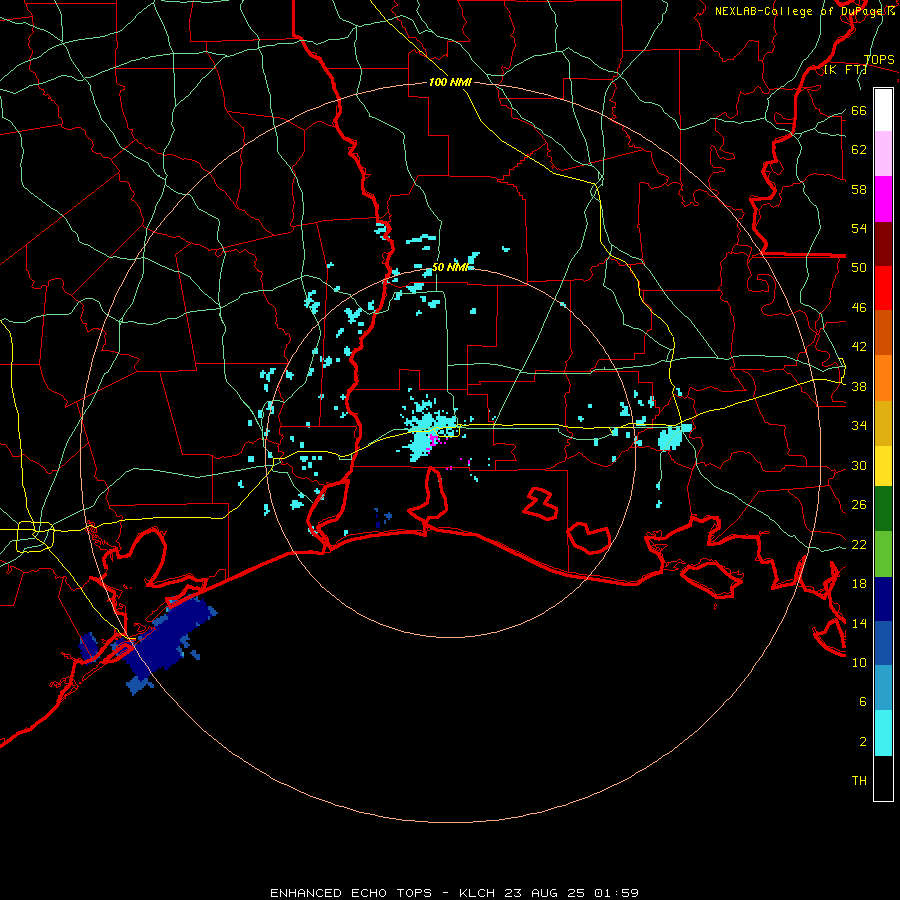Click the 10 value on legend scale
Image resolution: width=900 pixels, height=900 pixels.
(x=859, y=662)
